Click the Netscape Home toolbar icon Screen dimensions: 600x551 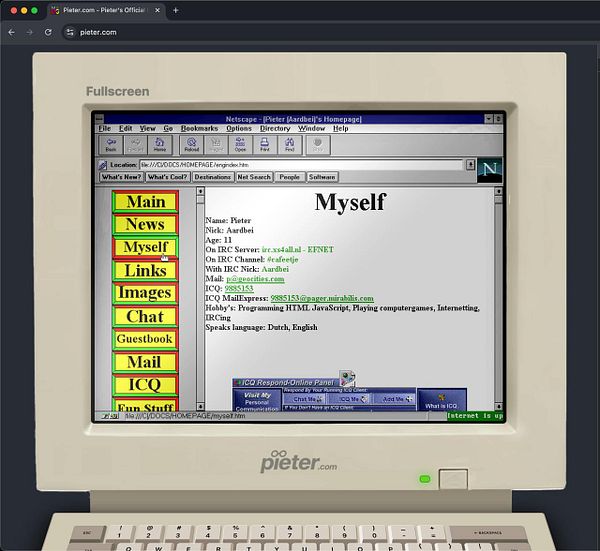(160, 145)
